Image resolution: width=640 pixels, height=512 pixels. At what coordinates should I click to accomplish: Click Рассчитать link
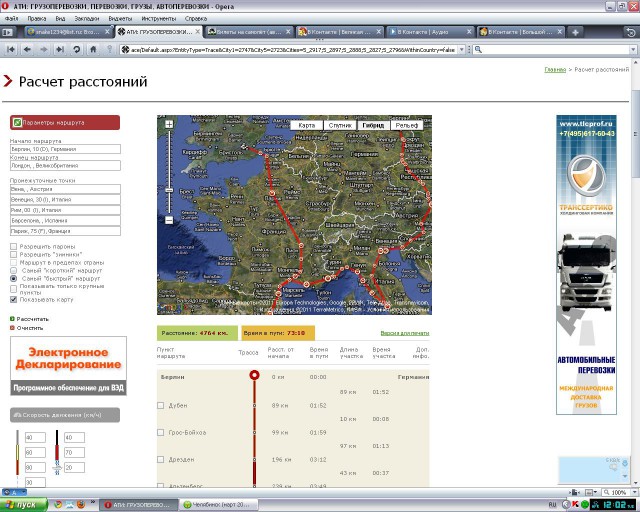[x=32, y=319]
